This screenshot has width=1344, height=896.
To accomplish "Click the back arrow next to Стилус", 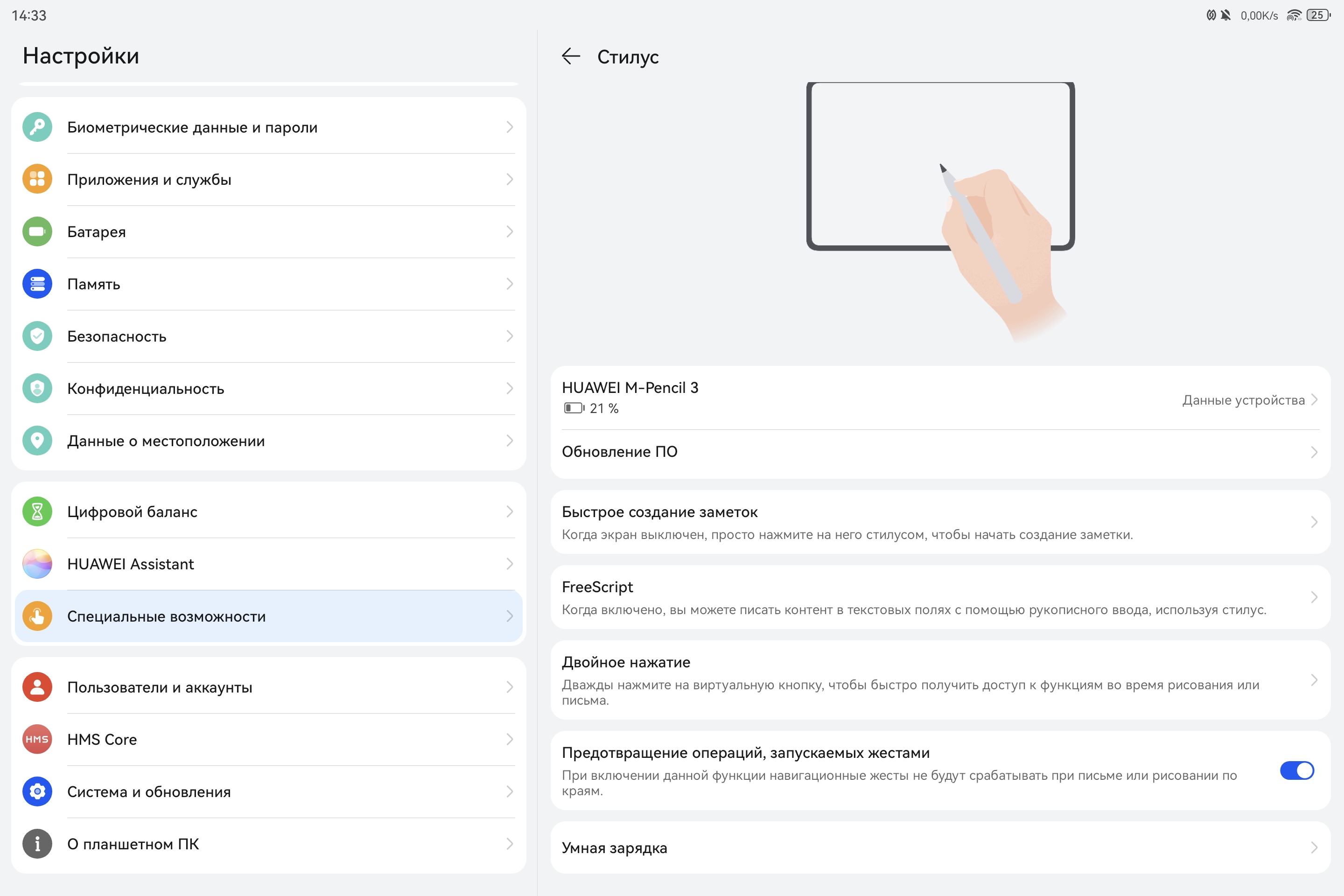I will [570, 56].
